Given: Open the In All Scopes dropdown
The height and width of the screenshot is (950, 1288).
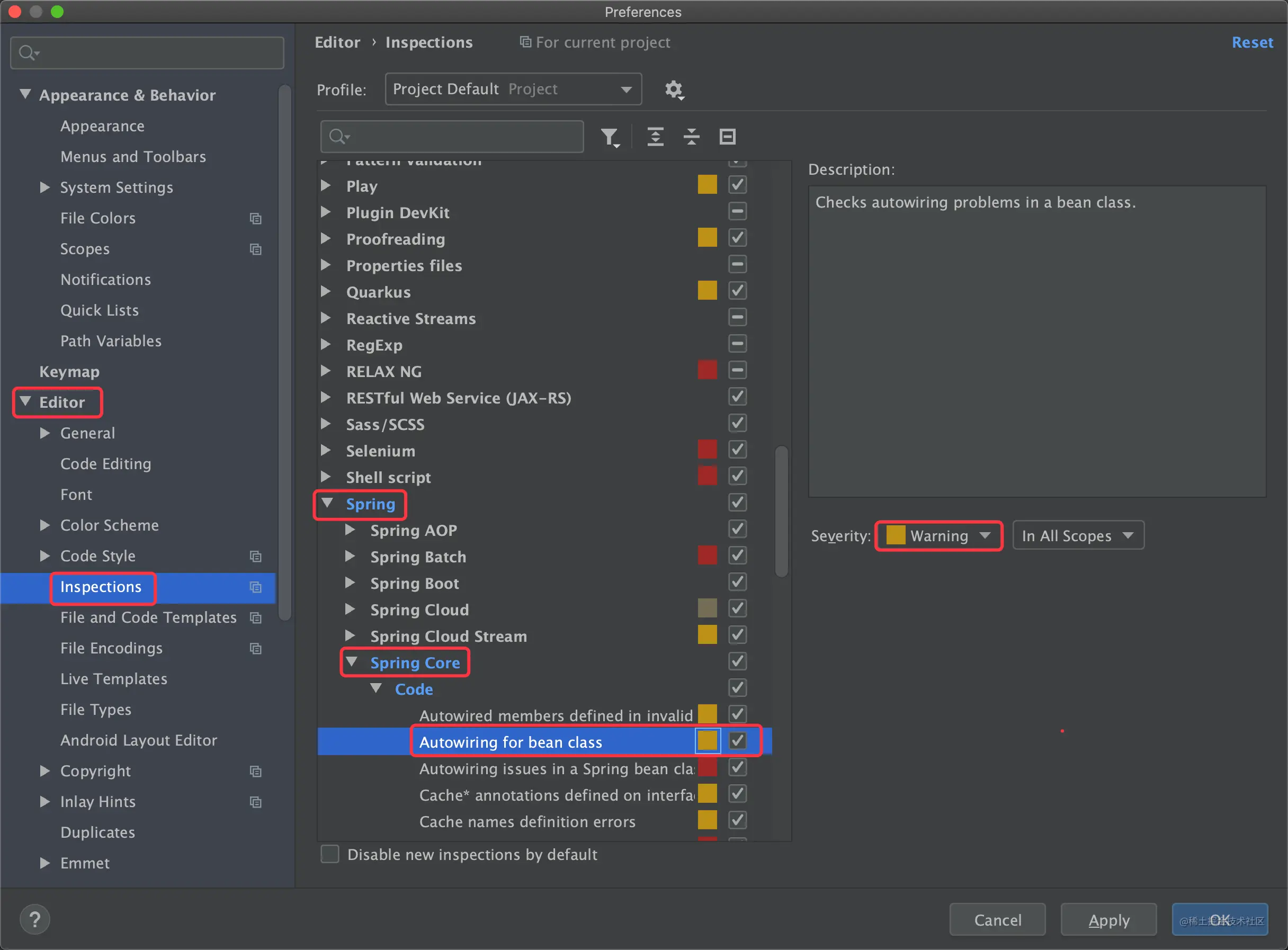Looking at the screenshot, I should pyautogui.click(x=1078, y=535).
